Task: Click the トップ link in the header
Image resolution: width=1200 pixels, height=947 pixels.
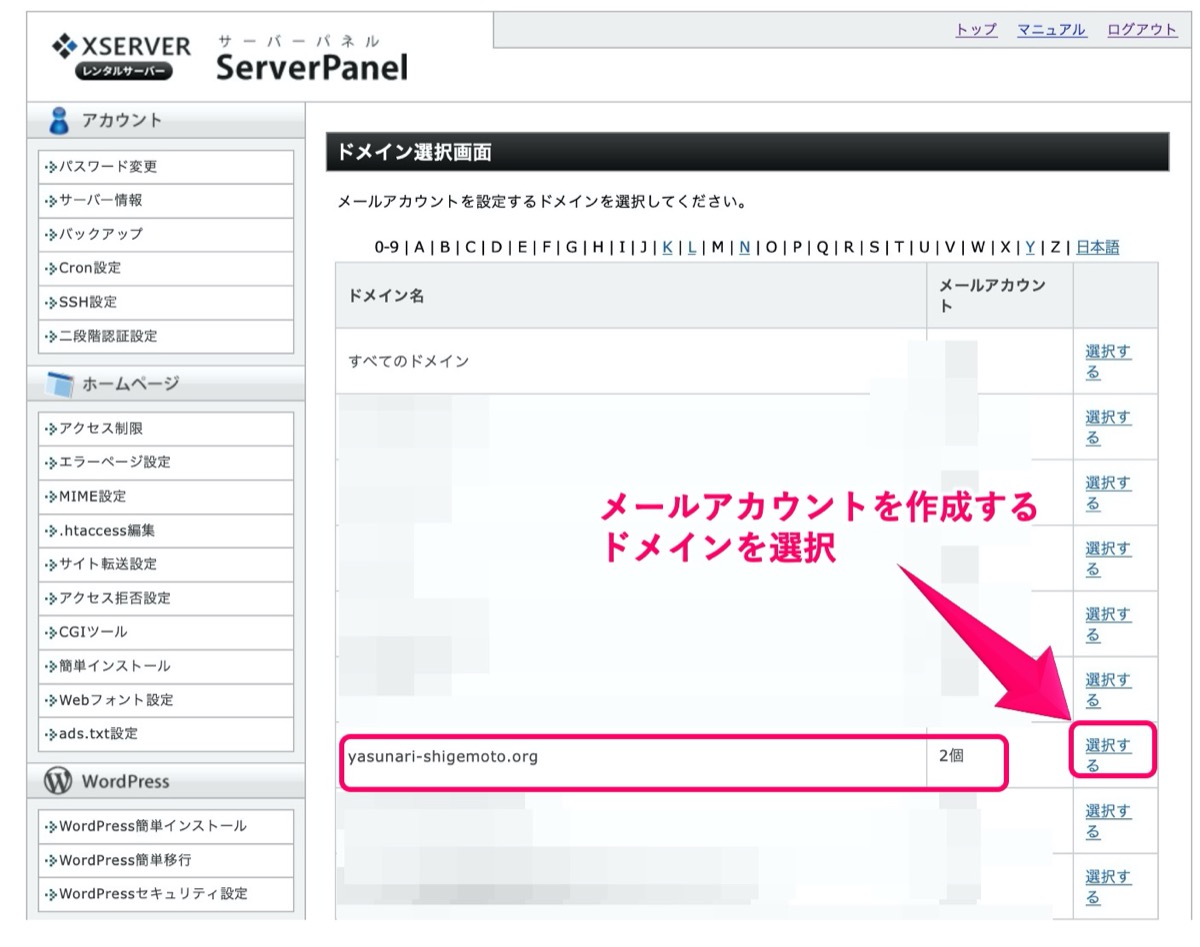Action: click(976, 30)
